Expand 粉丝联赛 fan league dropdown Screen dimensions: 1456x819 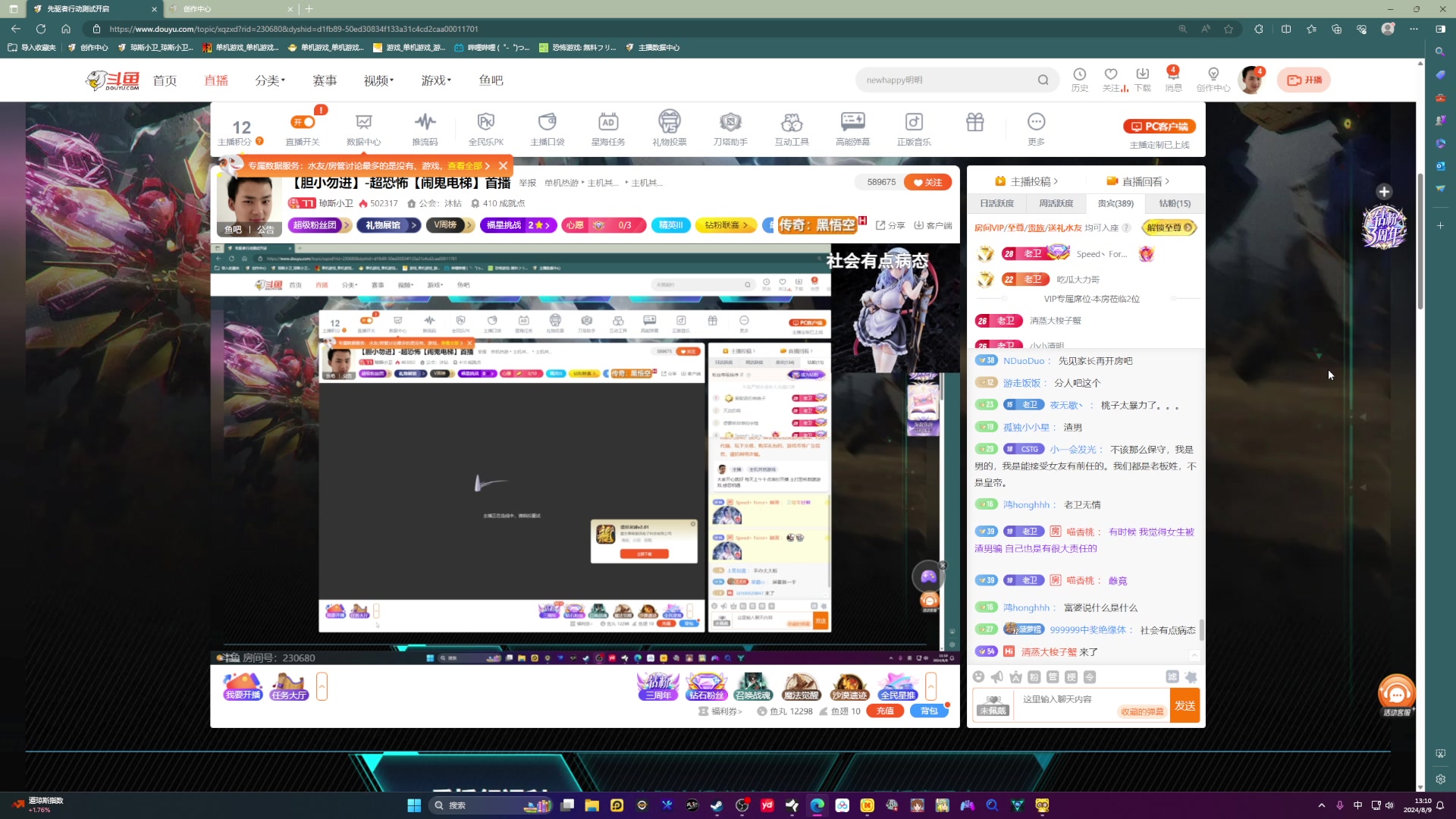[x=727, y=225]
